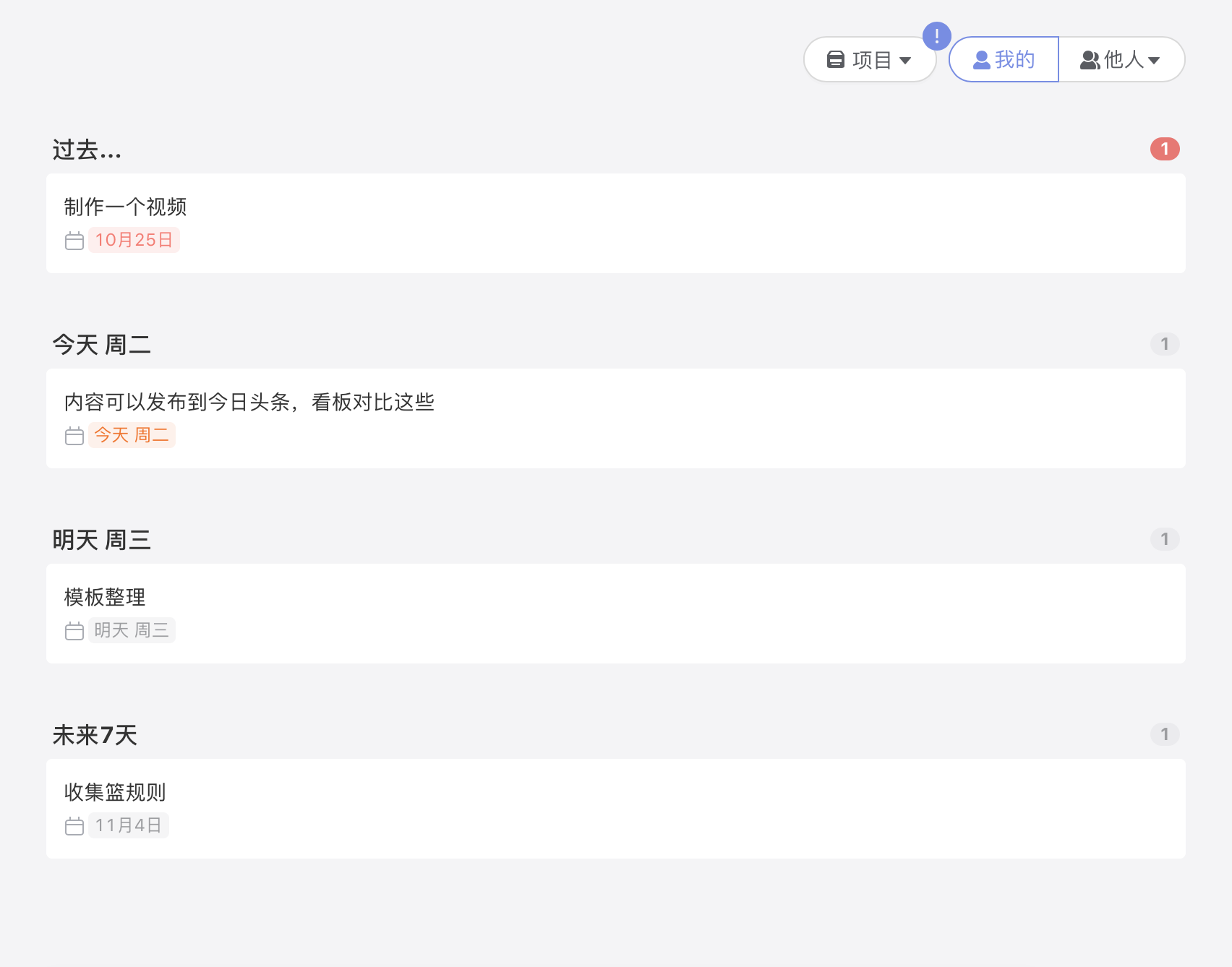1232x967 pixels.
Task: Click the 11月4日 due date tag
Action: 129,825
